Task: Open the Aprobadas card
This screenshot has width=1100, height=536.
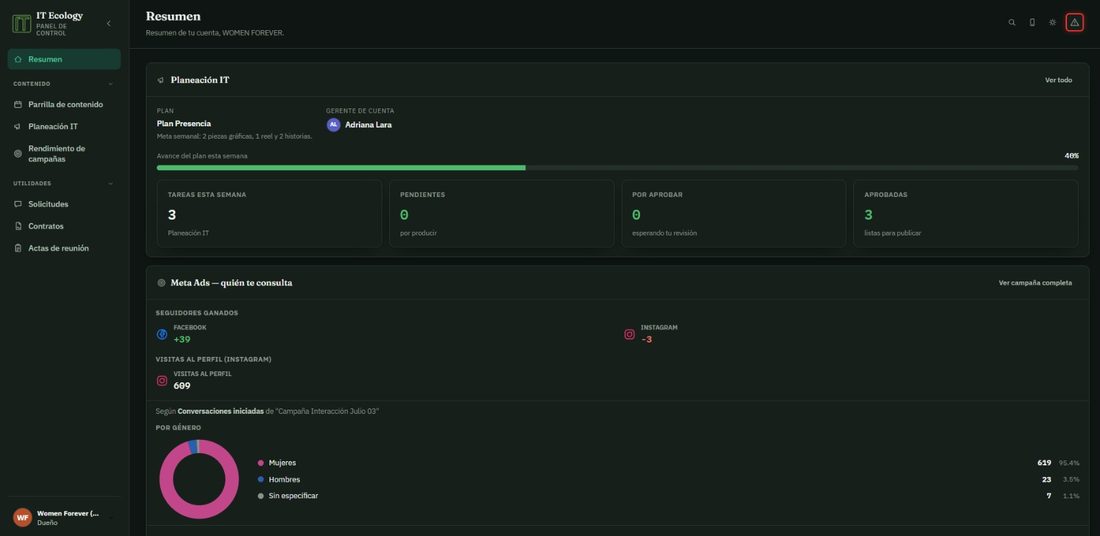Action: click(x=966, y=213)
